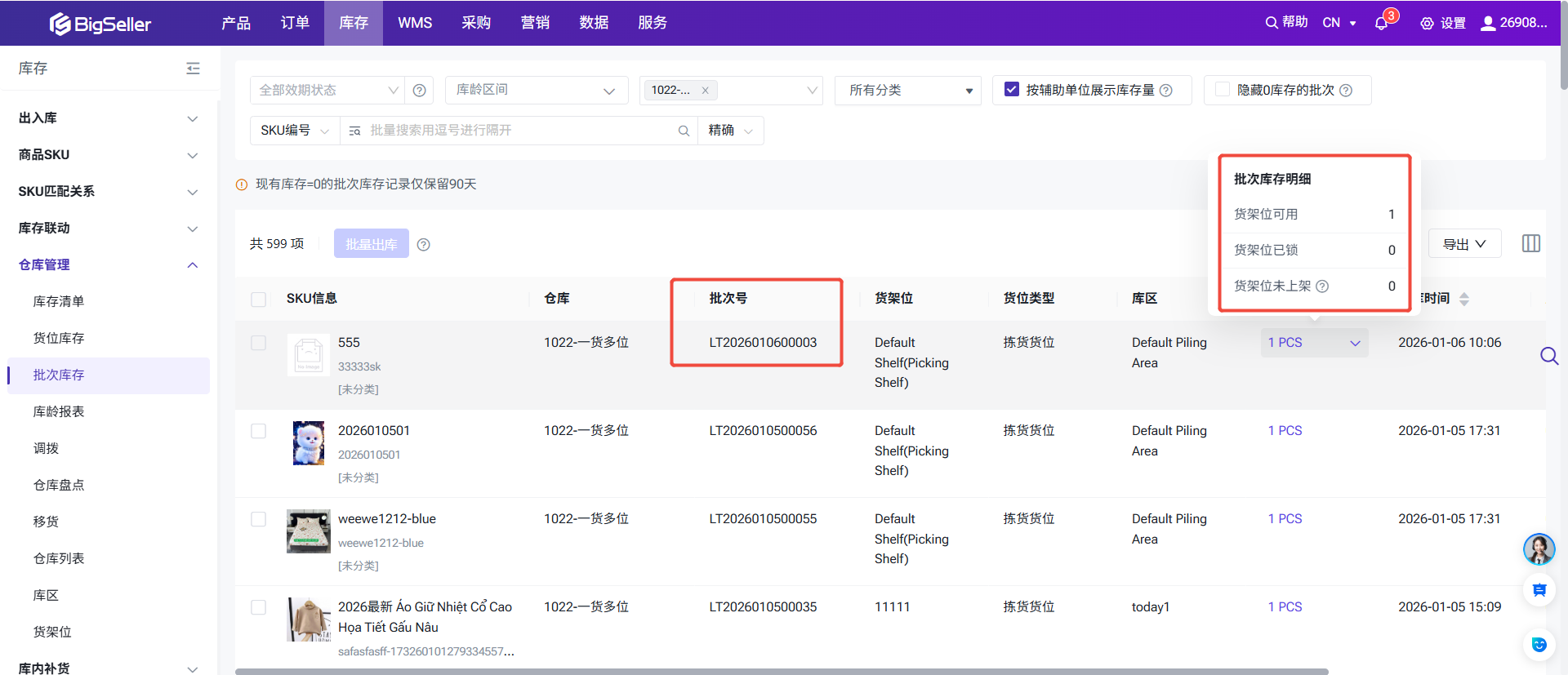1568x675 pixels.
Task: Click 1 PCS link for weewe1212-blue
Action: click(x=1285, y=519)
